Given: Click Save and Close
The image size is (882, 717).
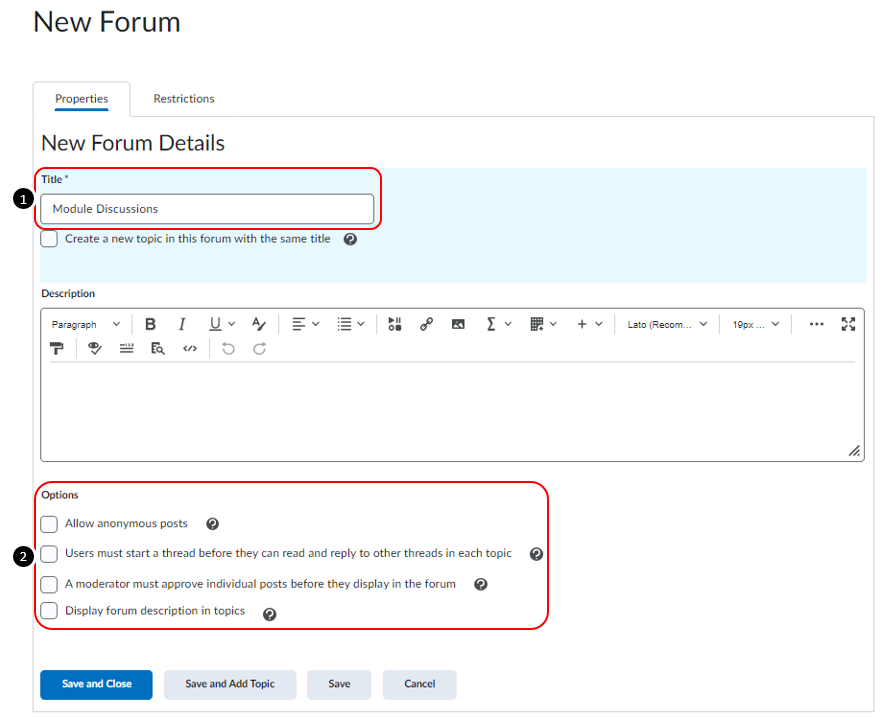Looking at the screenshot, I should tap(96, 684).
